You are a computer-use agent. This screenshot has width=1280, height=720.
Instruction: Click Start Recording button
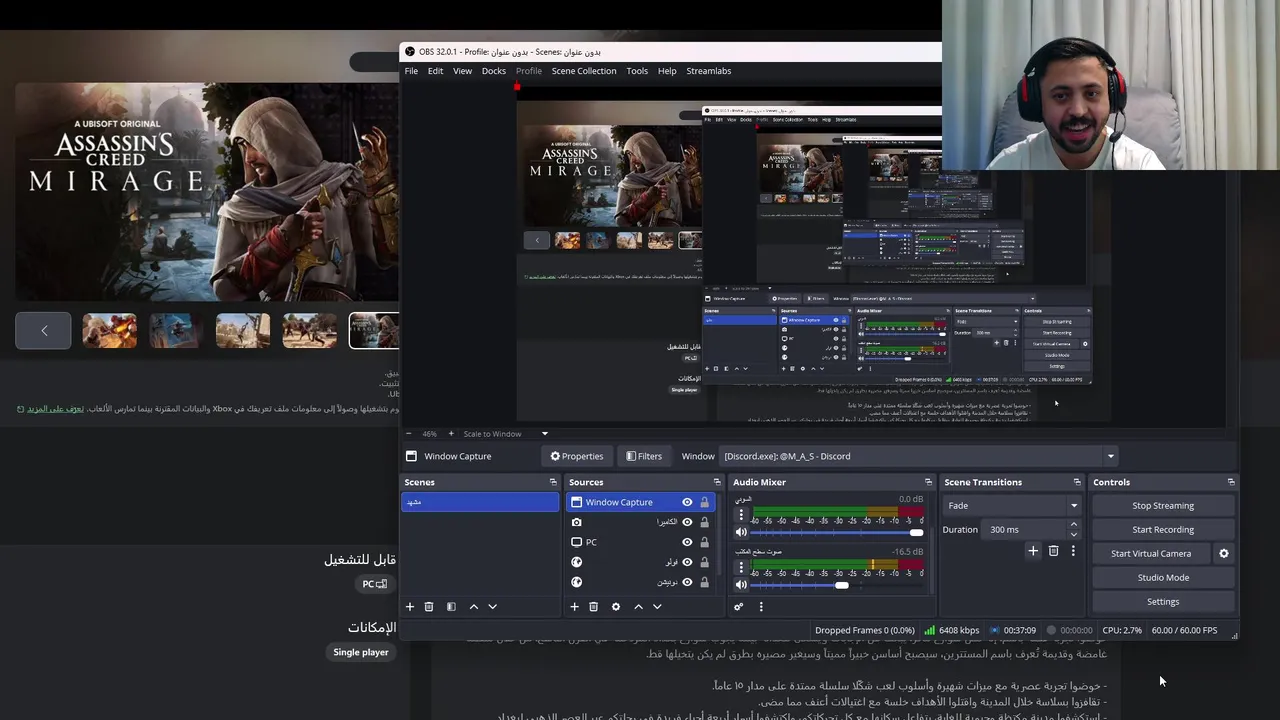click(1163, 529)
